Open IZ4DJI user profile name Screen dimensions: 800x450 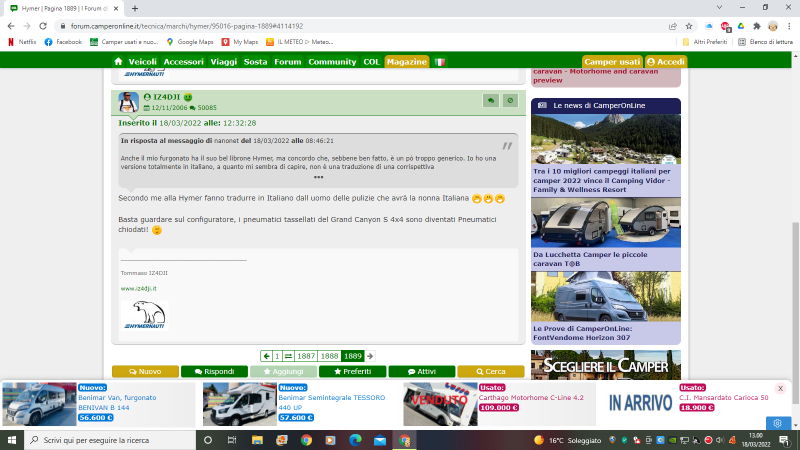(x=167, y=97)
